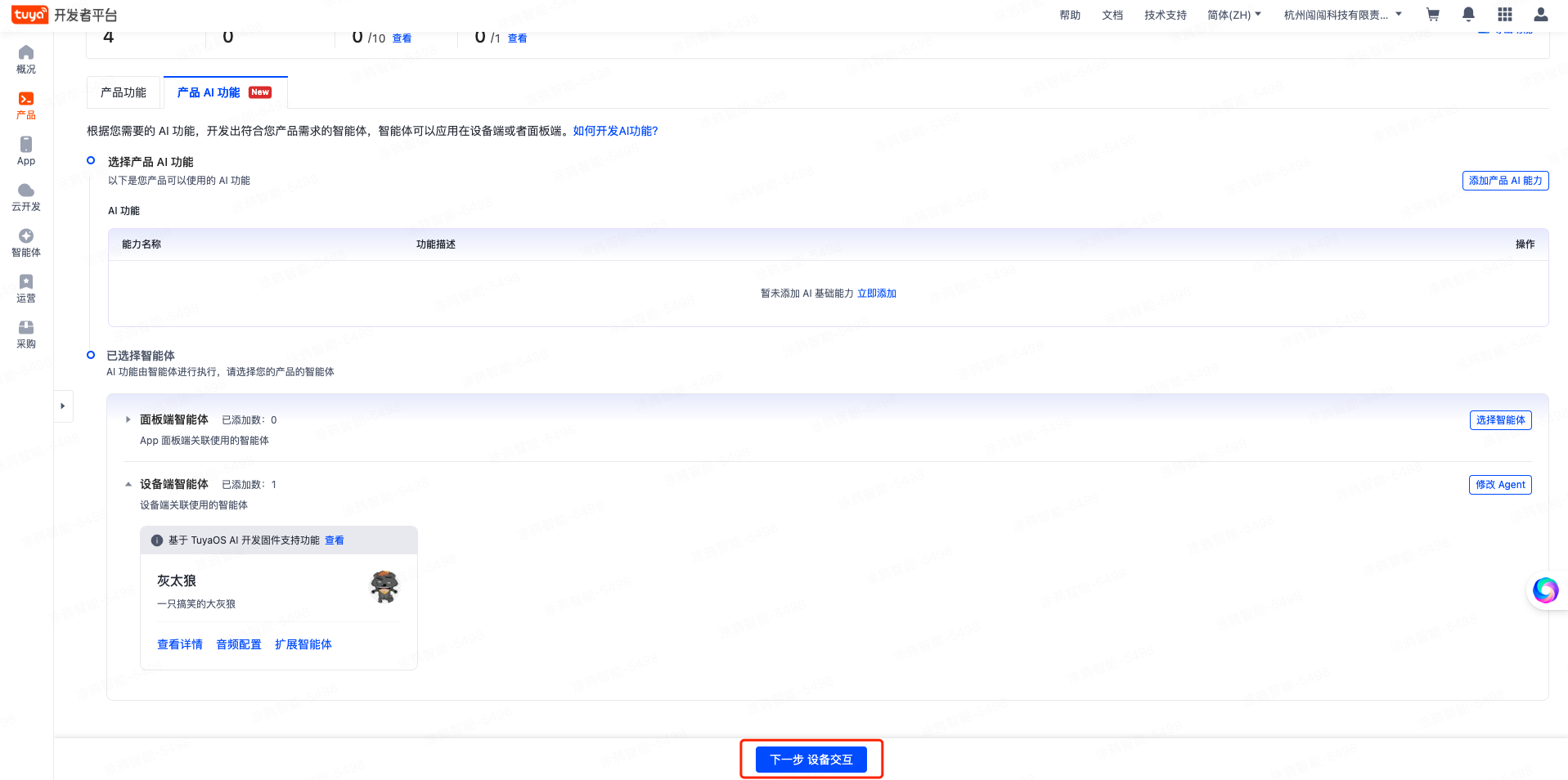Open the shopping cart icon

(x=1432, y=15)
